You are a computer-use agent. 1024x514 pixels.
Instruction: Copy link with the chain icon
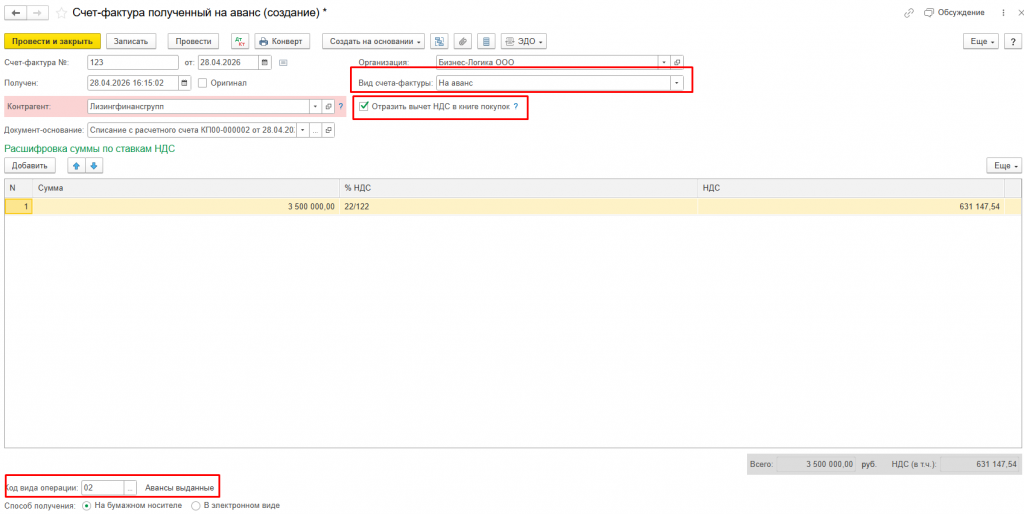(908, 12)
